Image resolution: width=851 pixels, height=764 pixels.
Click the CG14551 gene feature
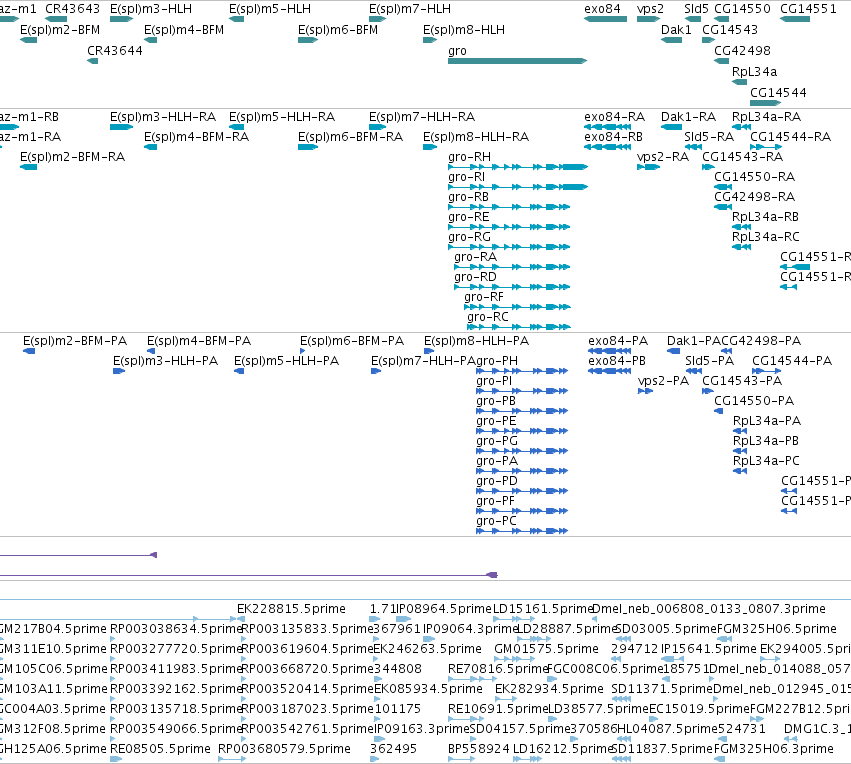[x=795, y=19]
